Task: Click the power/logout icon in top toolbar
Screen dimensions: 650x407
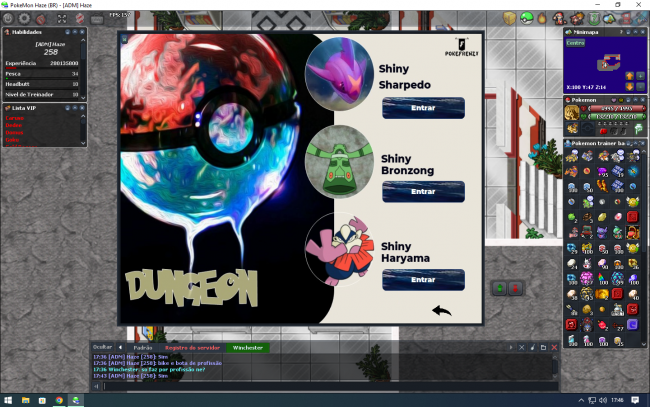Action: coord(8,19)
